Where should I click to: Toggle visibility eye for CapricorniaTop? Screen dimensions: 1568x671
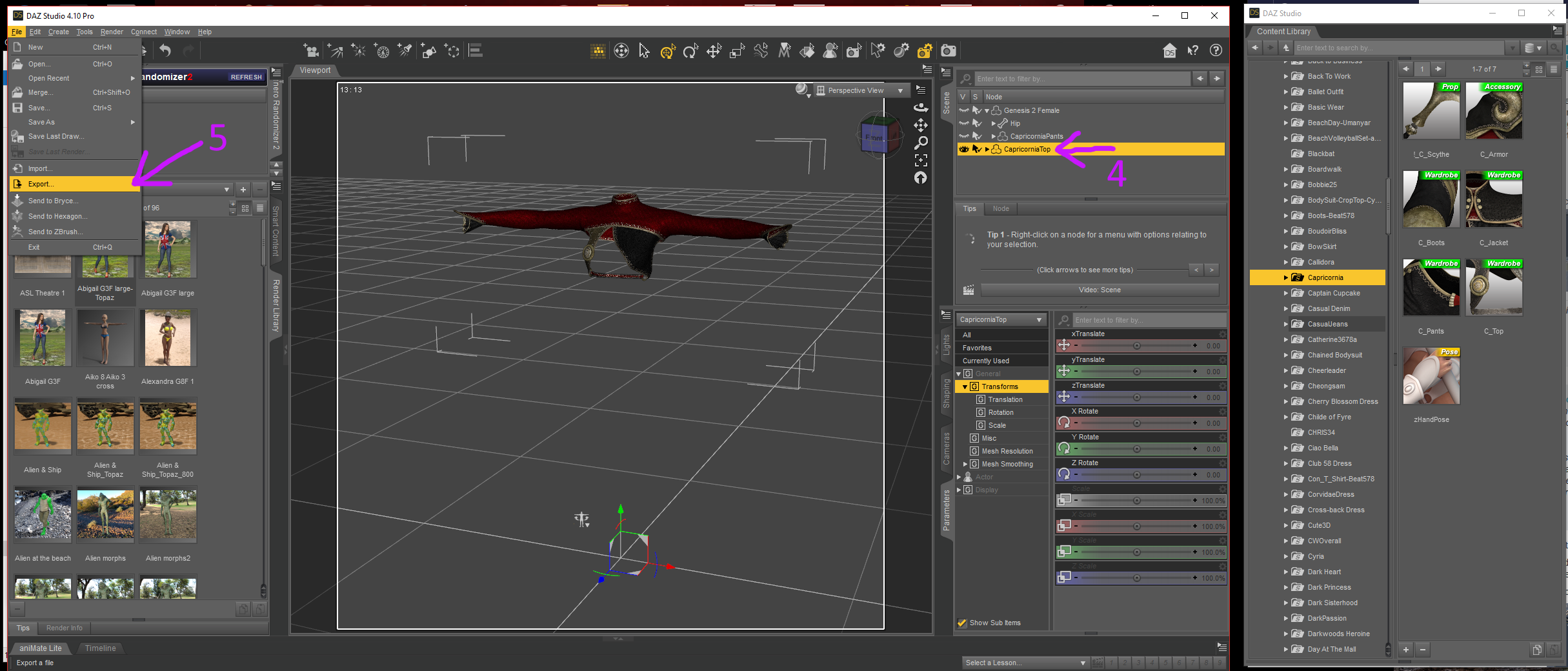pos(963,149)
